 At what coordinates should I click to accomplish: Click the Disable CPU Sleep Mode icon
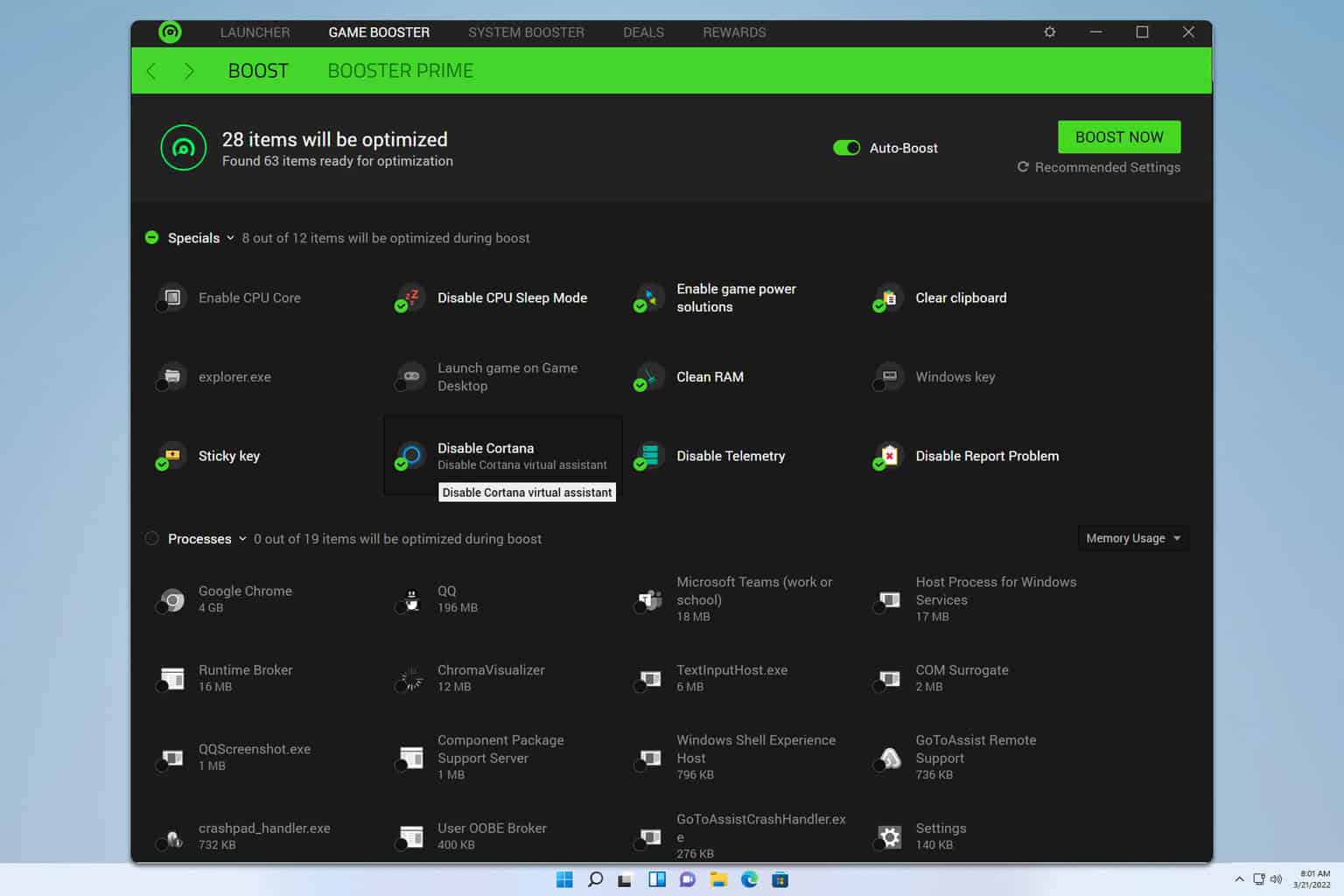(x=411, y=297)
